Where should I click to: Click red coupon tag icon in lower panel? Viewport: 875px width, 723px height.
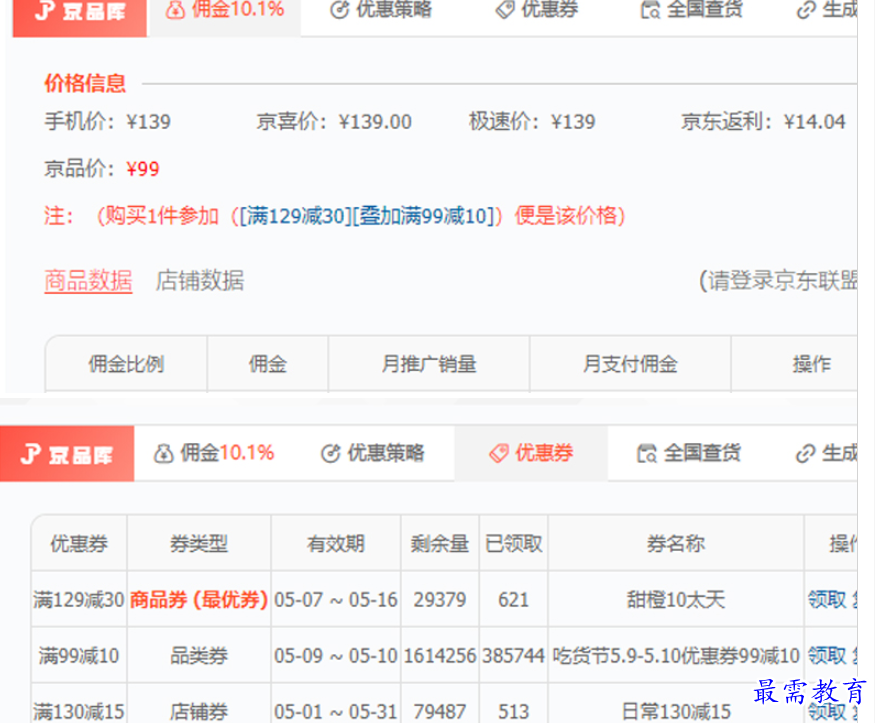(499, 454)
